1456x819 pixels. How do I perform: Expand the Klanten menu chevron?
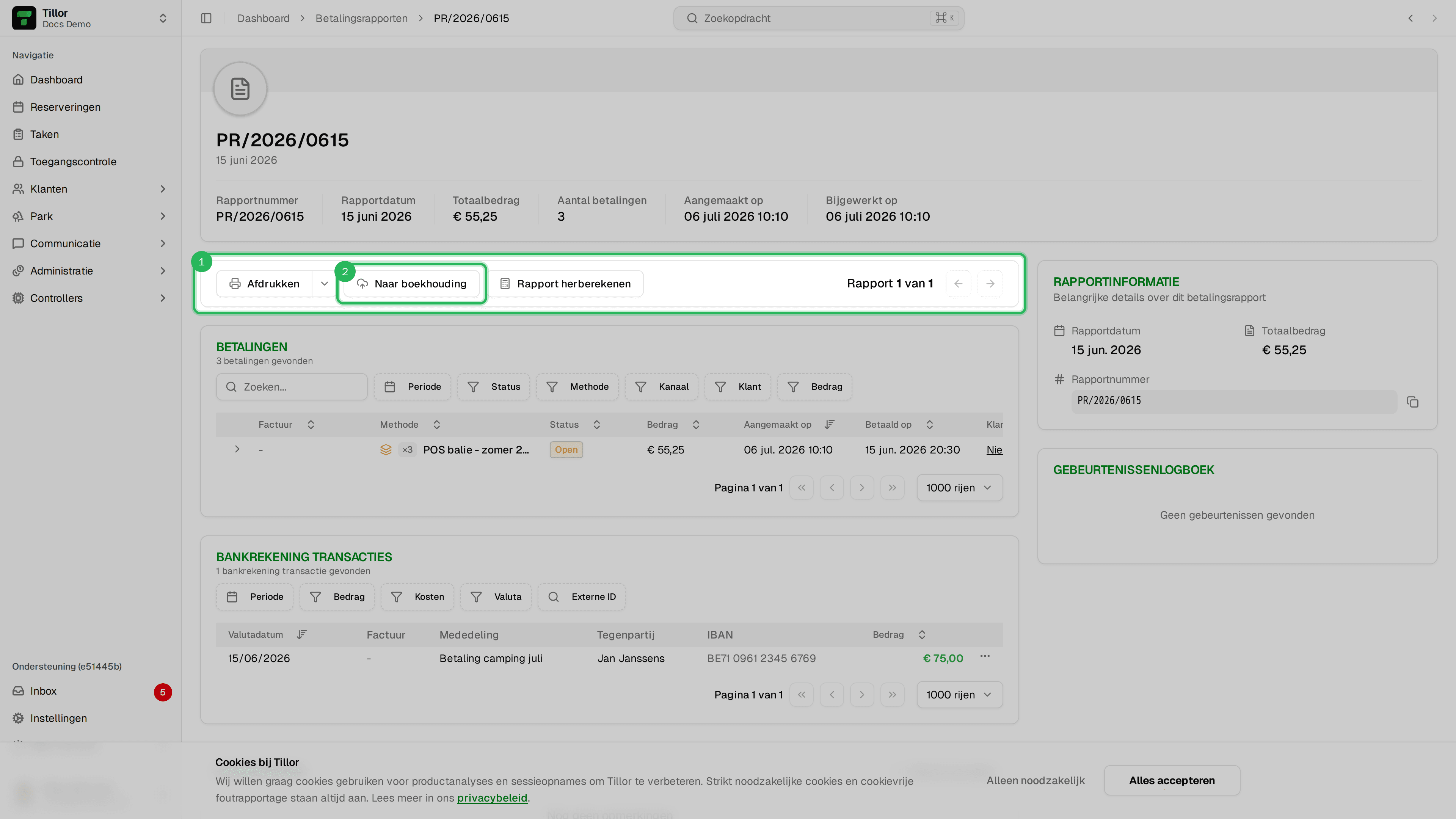[x=163, y=189]
